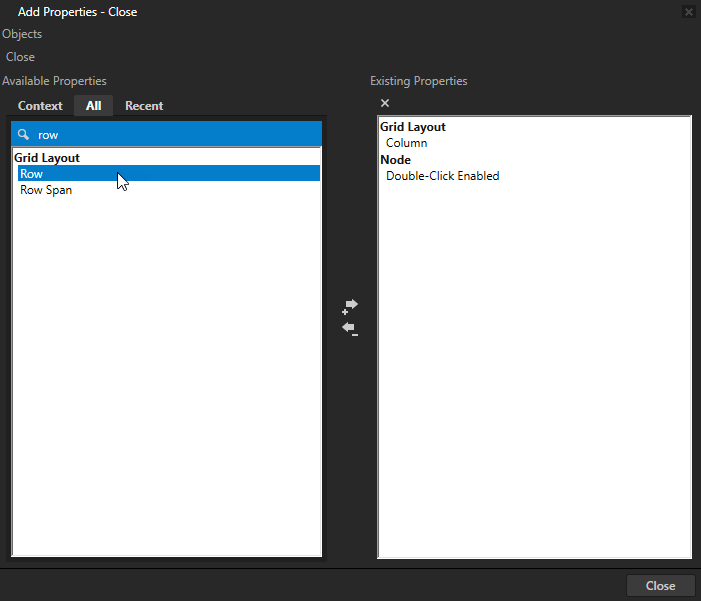Select Column in Existing Properties
This screenshot has width=701, height=601.
[x=406, y=143]
